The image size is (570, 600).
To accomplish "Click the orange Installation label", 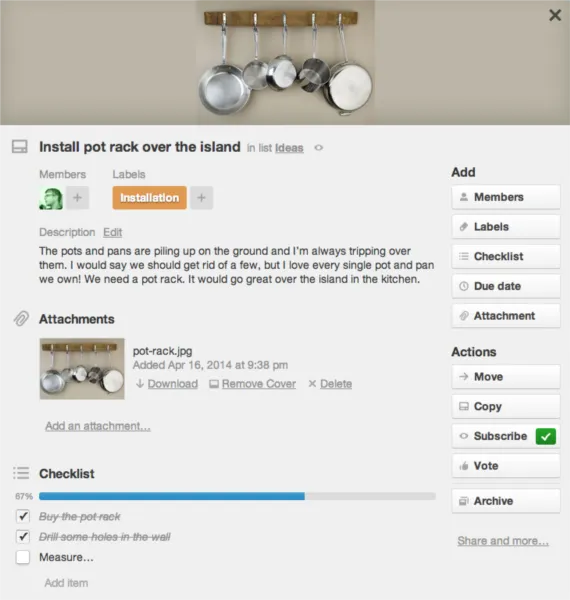I will [x=150, y=198].
